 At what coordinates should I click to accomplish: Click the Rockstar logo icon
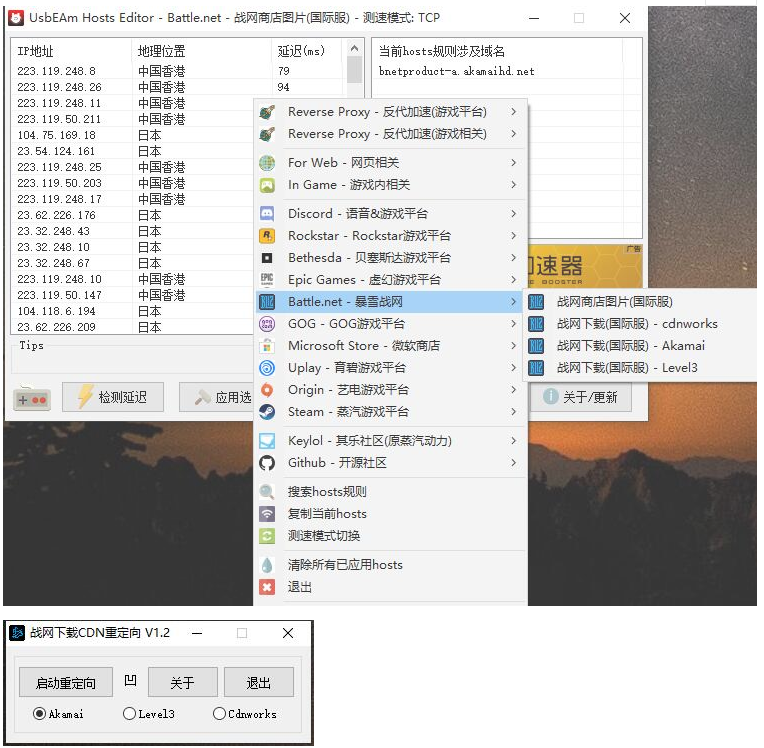tap(267, 236)
